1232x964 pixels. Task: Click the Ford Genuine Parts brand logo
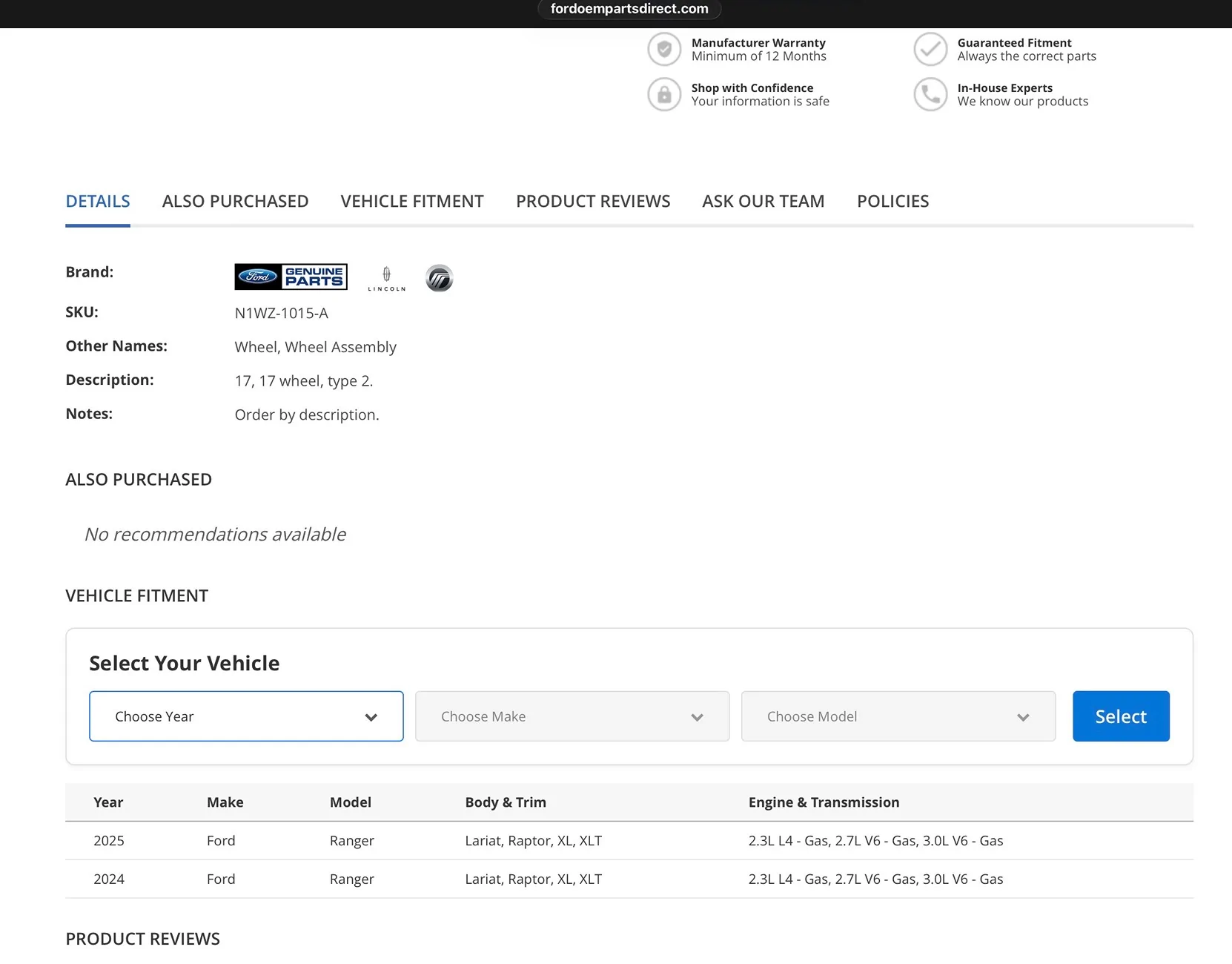[x=291, y=277]
